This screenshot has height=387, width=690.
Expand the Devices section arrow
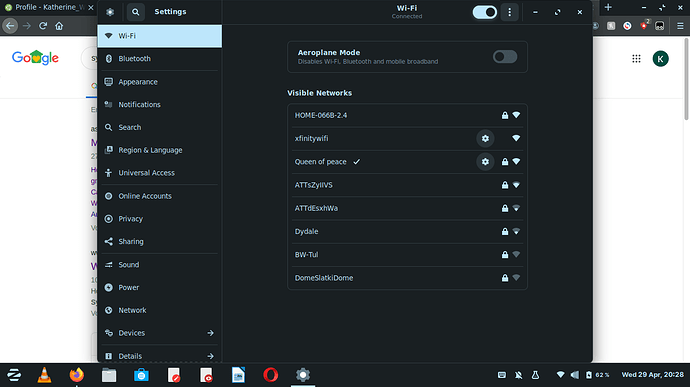pyautogui.click(x=210, y=333)
